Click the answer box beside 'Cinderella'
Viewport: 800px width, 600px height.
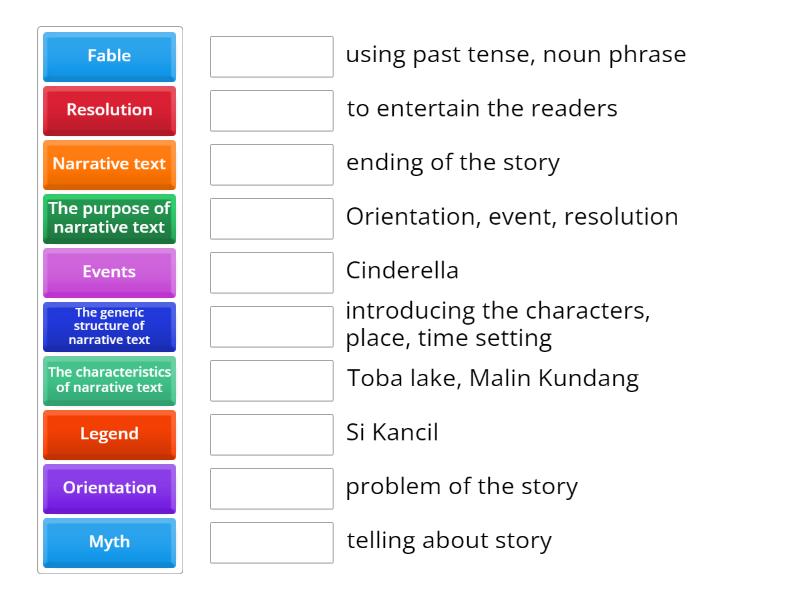click(x=271, y=272)
